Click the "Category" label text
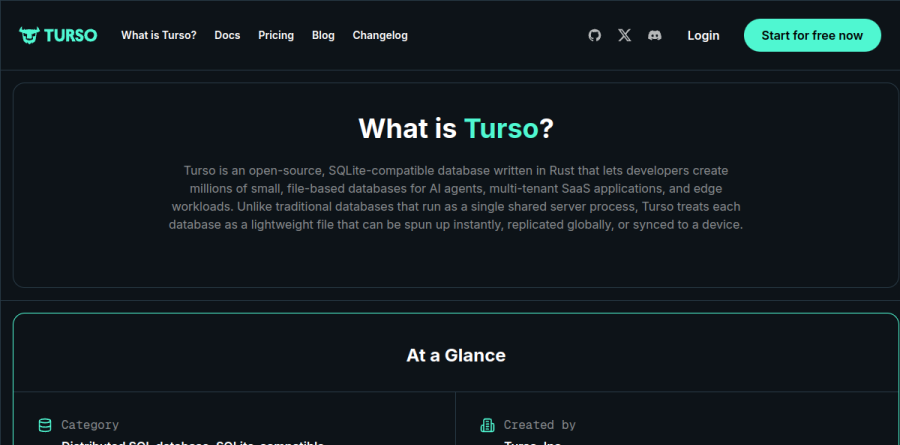 click(x=90, y=425)
